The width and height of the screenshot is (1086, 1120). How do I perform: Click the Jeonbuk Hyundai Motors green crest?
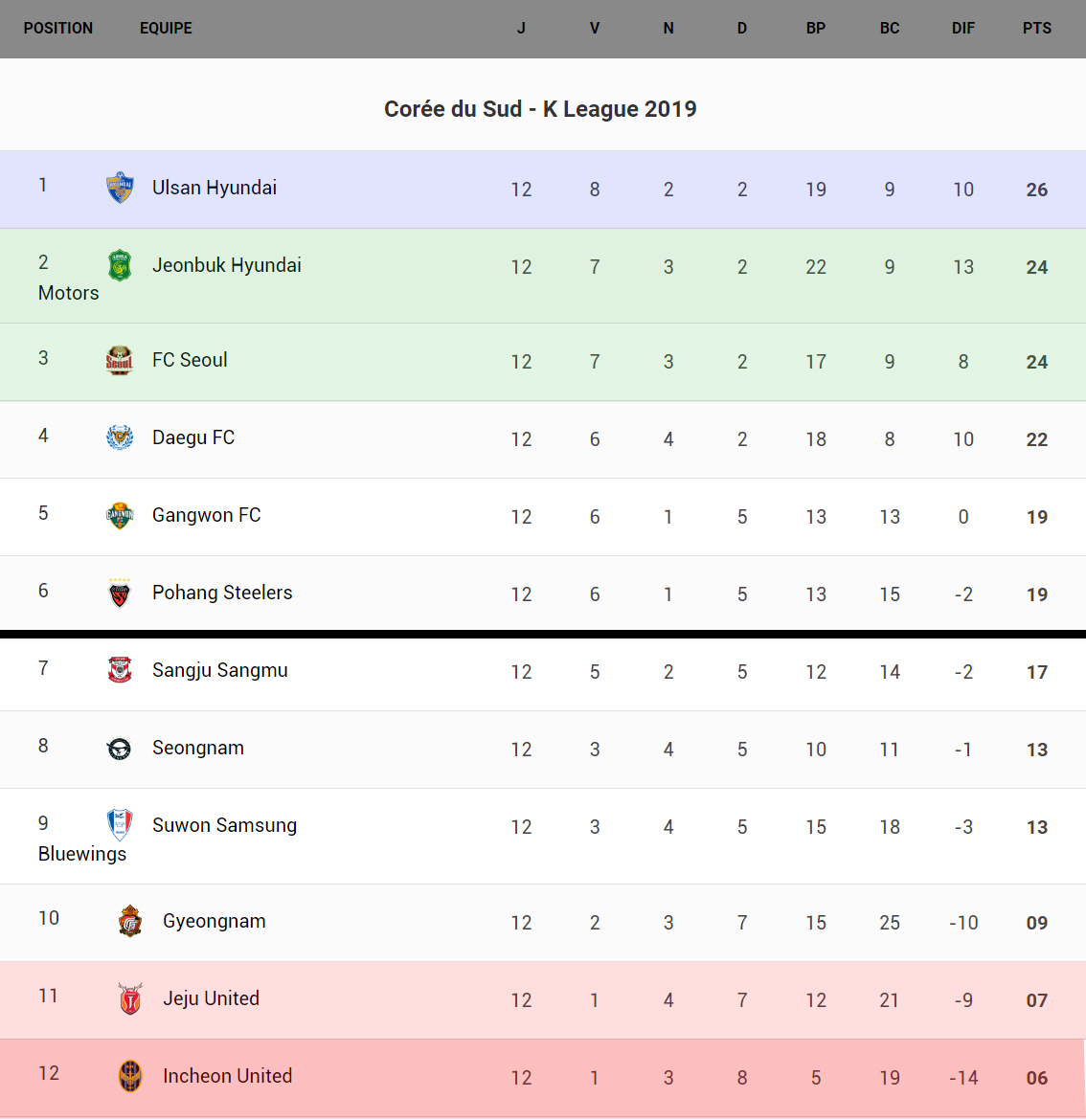(x=120, y=265)
